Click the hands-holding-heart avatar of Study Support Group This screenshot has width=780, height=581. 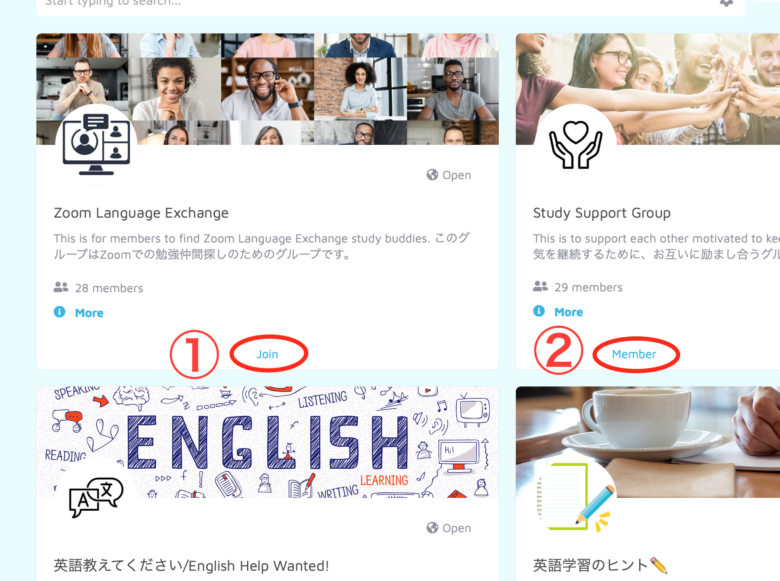tap(576, 145)
